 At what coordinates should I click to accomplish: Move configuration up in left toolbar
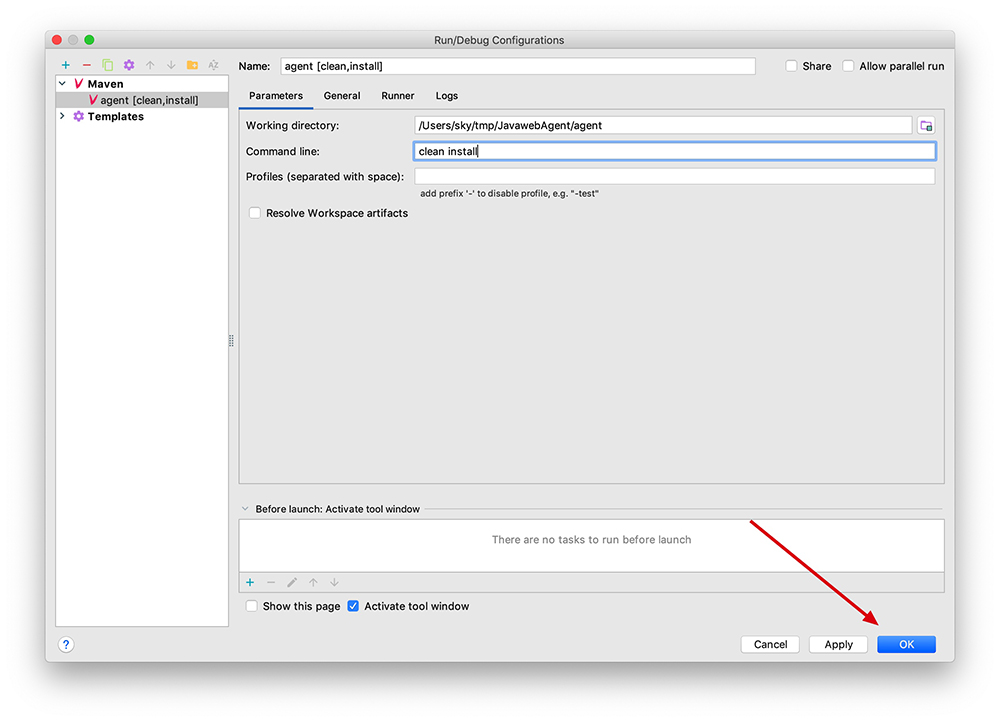(x=150, y=65)
